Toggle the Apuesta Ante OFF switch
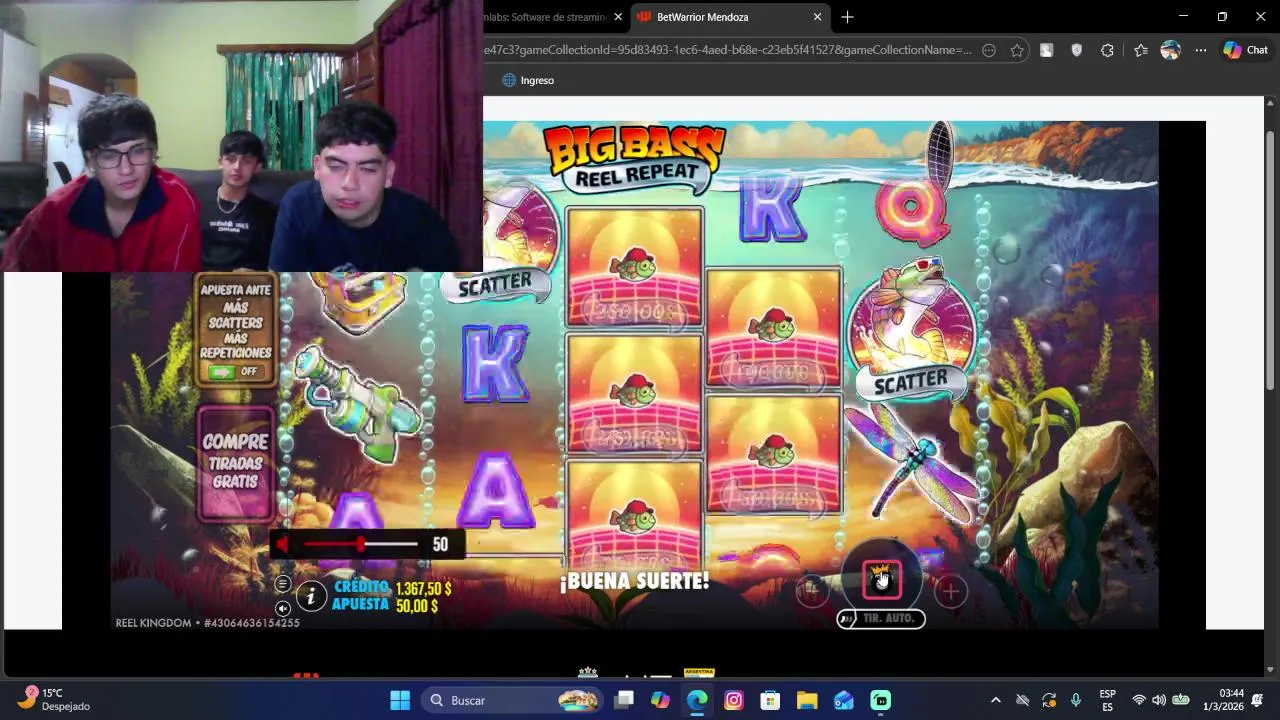The image size is (1280, 720). coord(234,371)
